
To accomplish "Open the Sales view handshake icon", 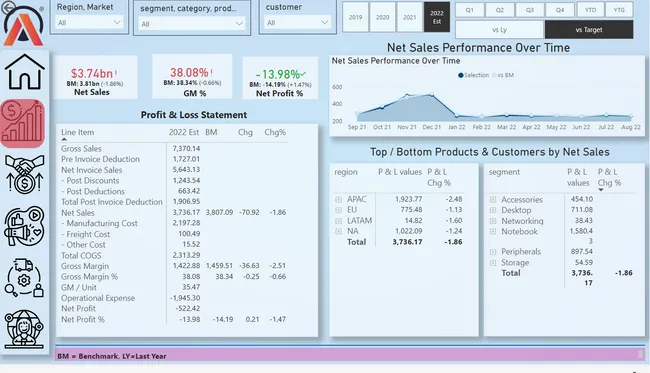I will click(24, 174).
